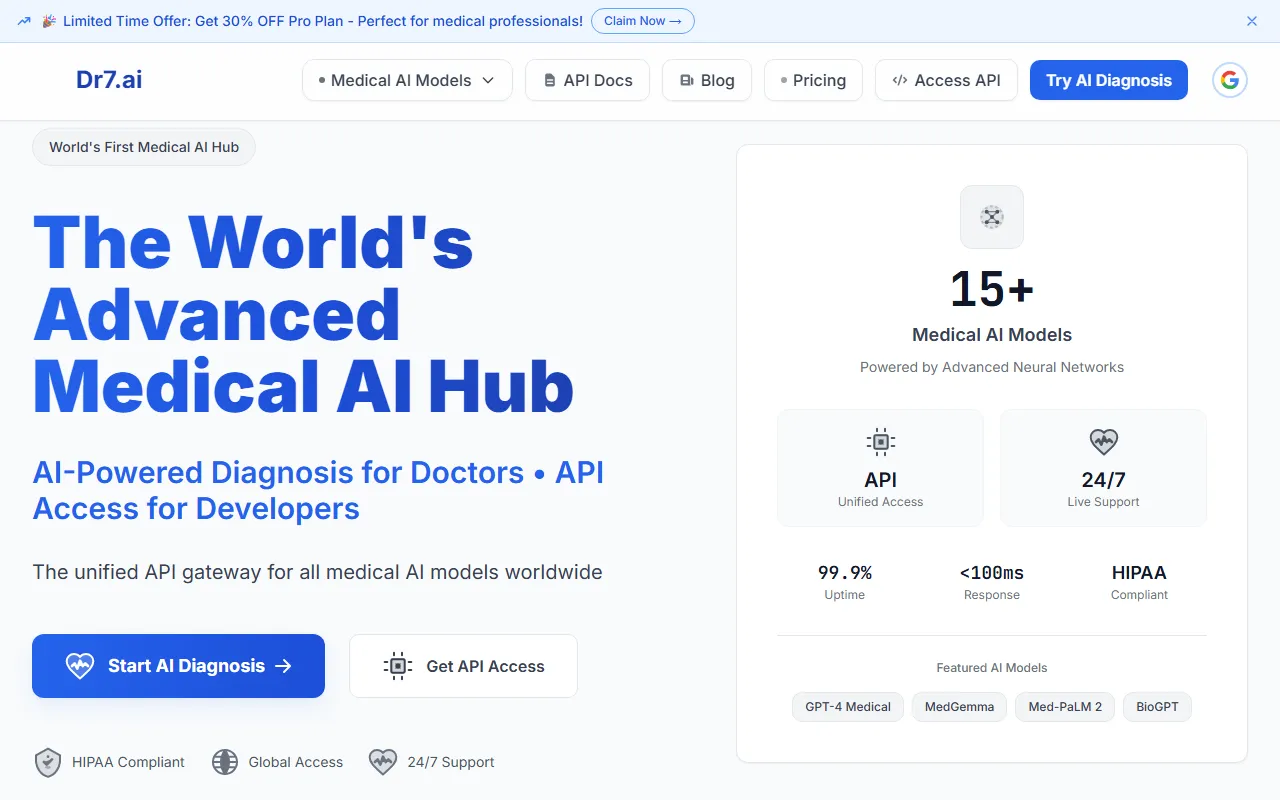Click the heartbeat icon in 24/7 card
Viewport: 1280px width, 800px height.
pyautogui.click(x=1103, y=442)
